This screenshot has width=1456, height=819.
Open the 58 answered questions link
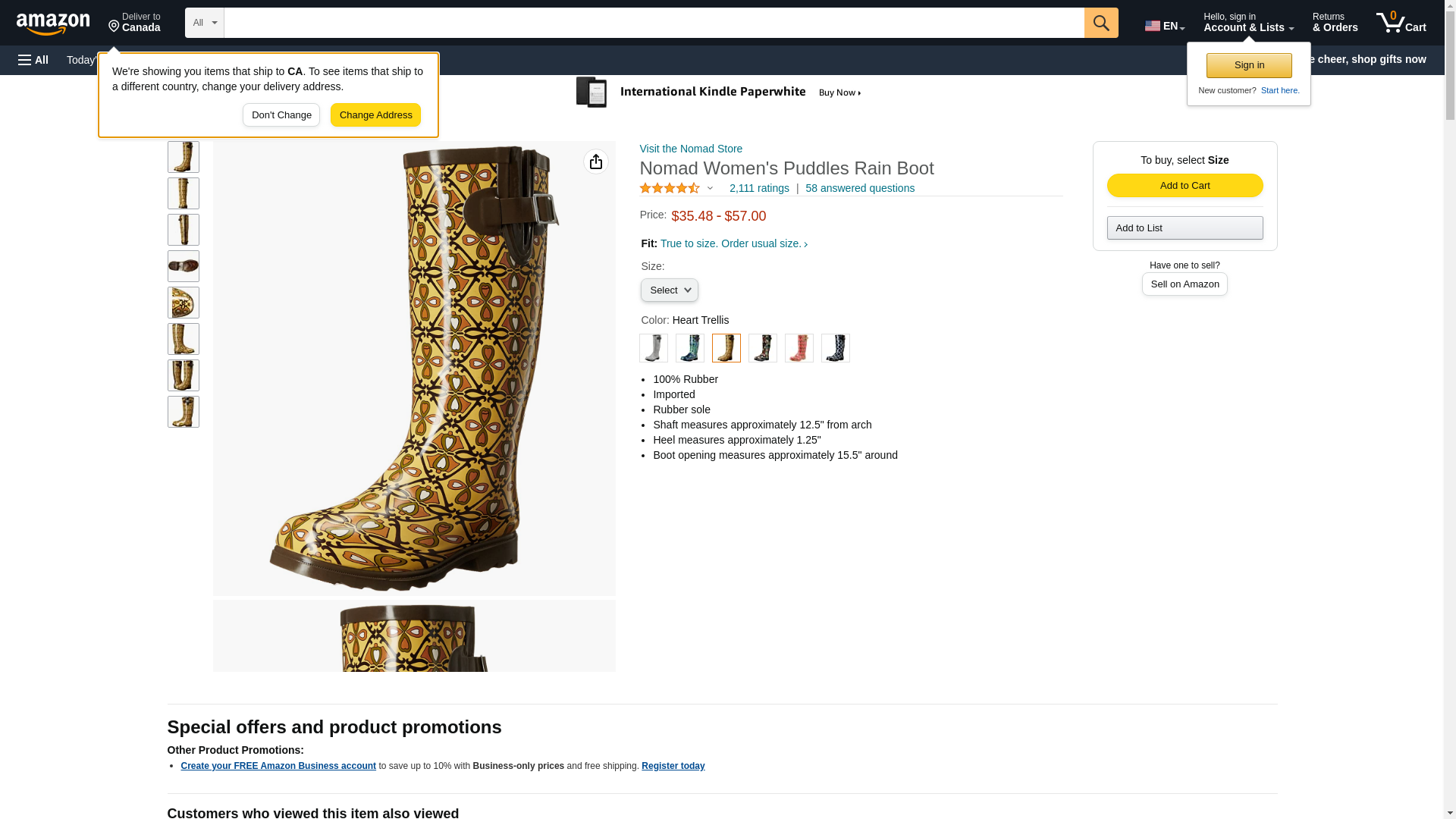pos(859,188)
